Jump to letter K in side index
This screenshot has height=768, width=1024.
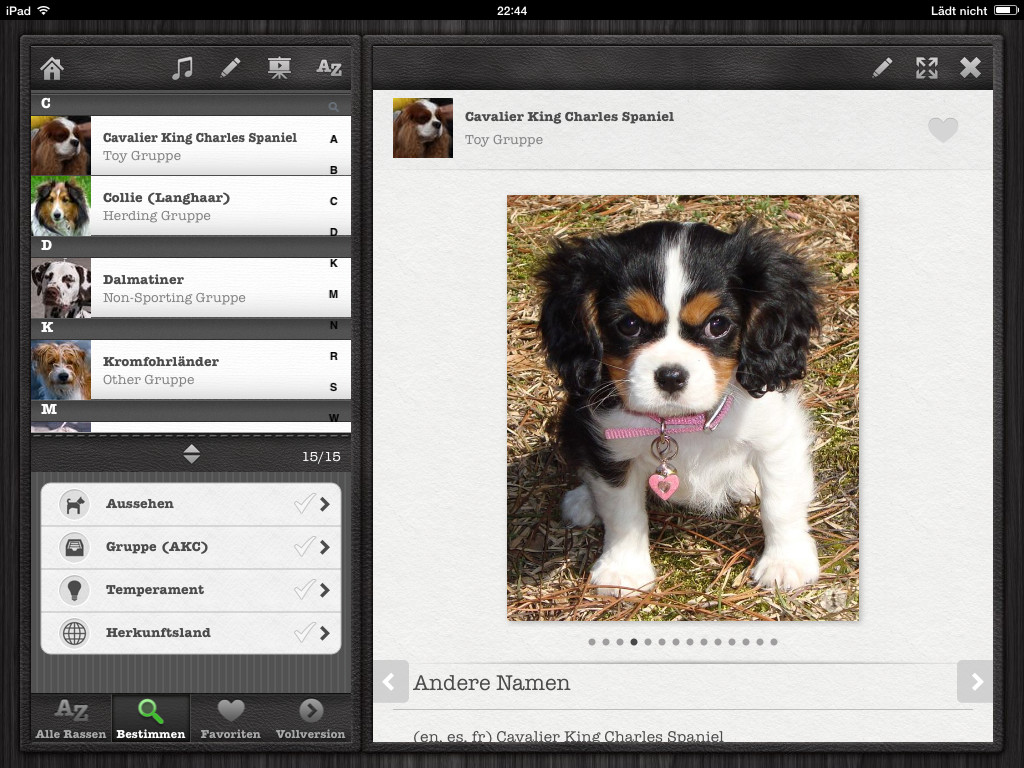click(334, 263)
